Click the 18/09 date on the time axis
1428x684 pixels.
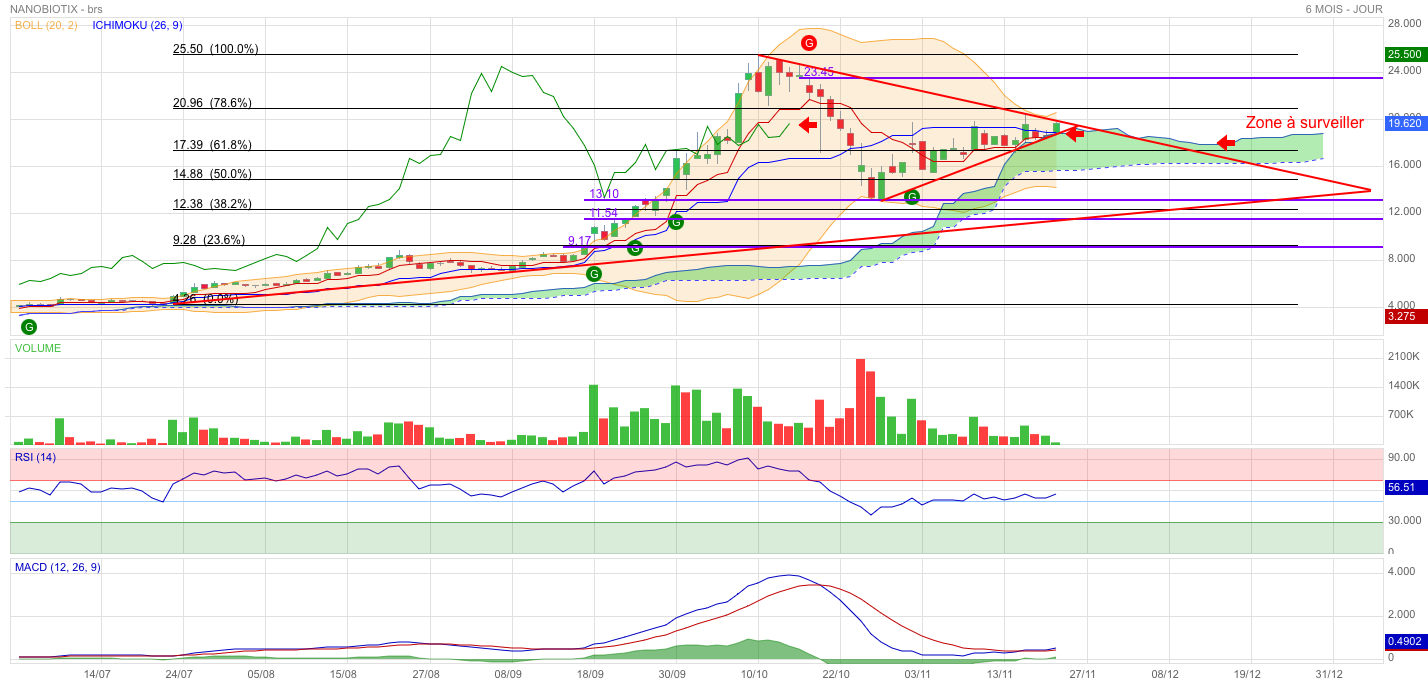[590, 674]
